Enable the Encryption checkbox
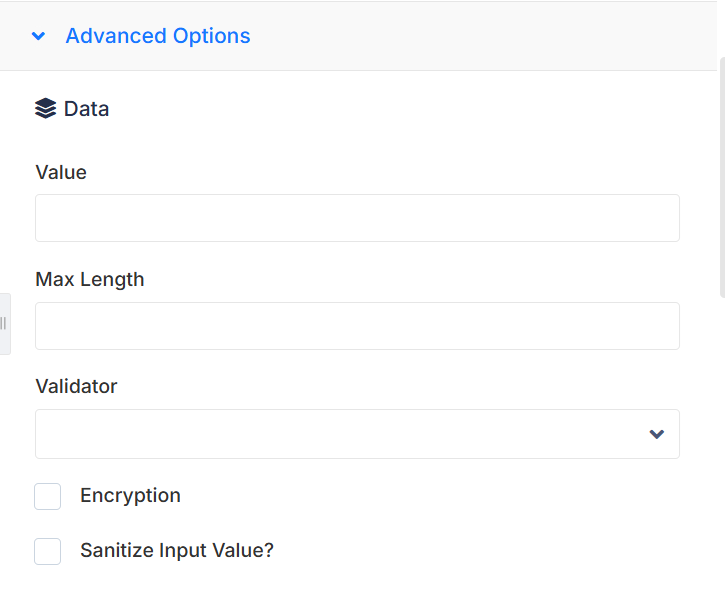Viewport: 726px width, 614px height. (x=48, y=496)
